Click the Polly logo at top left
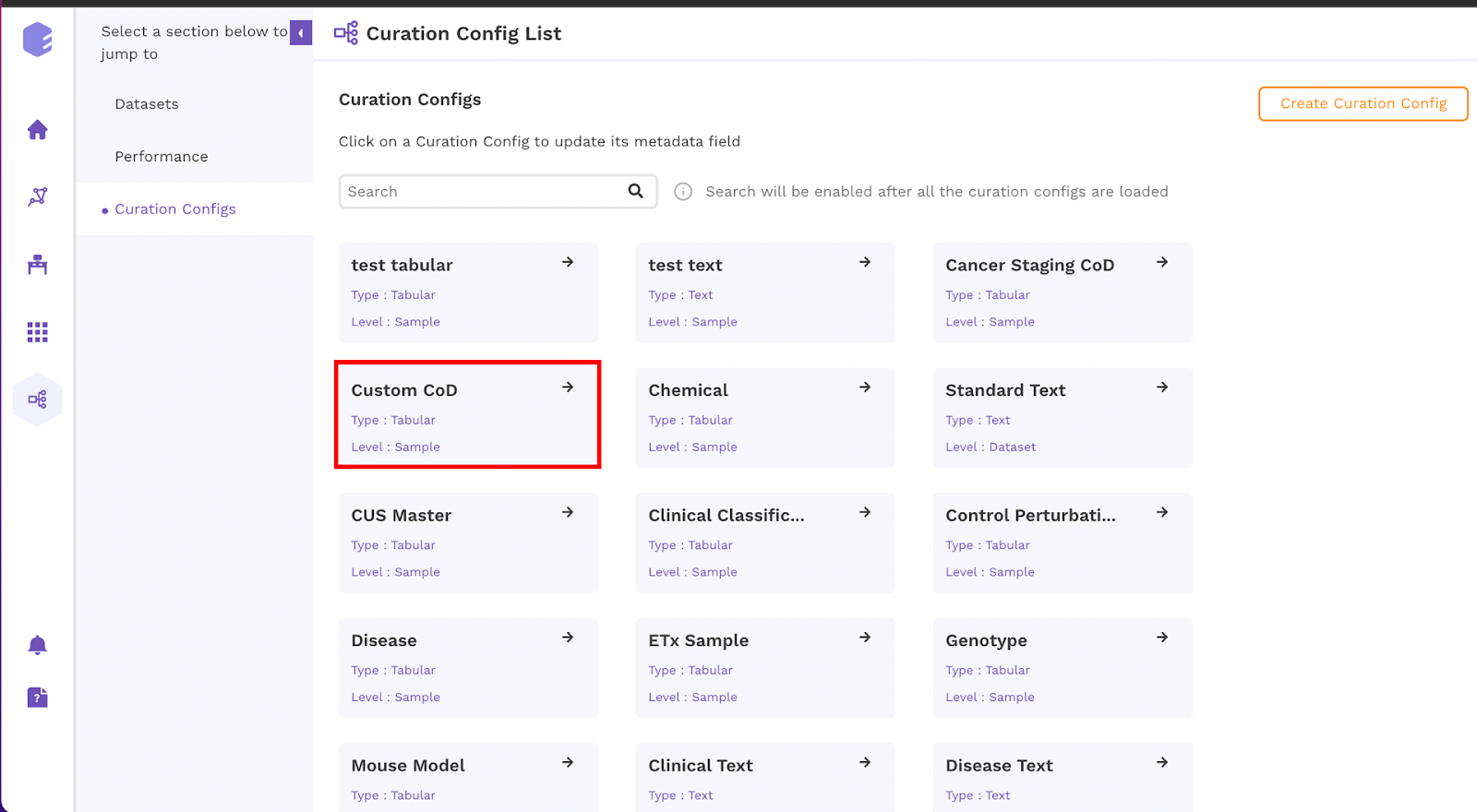Screen dimensions: 1477x812 click(38, 40)
